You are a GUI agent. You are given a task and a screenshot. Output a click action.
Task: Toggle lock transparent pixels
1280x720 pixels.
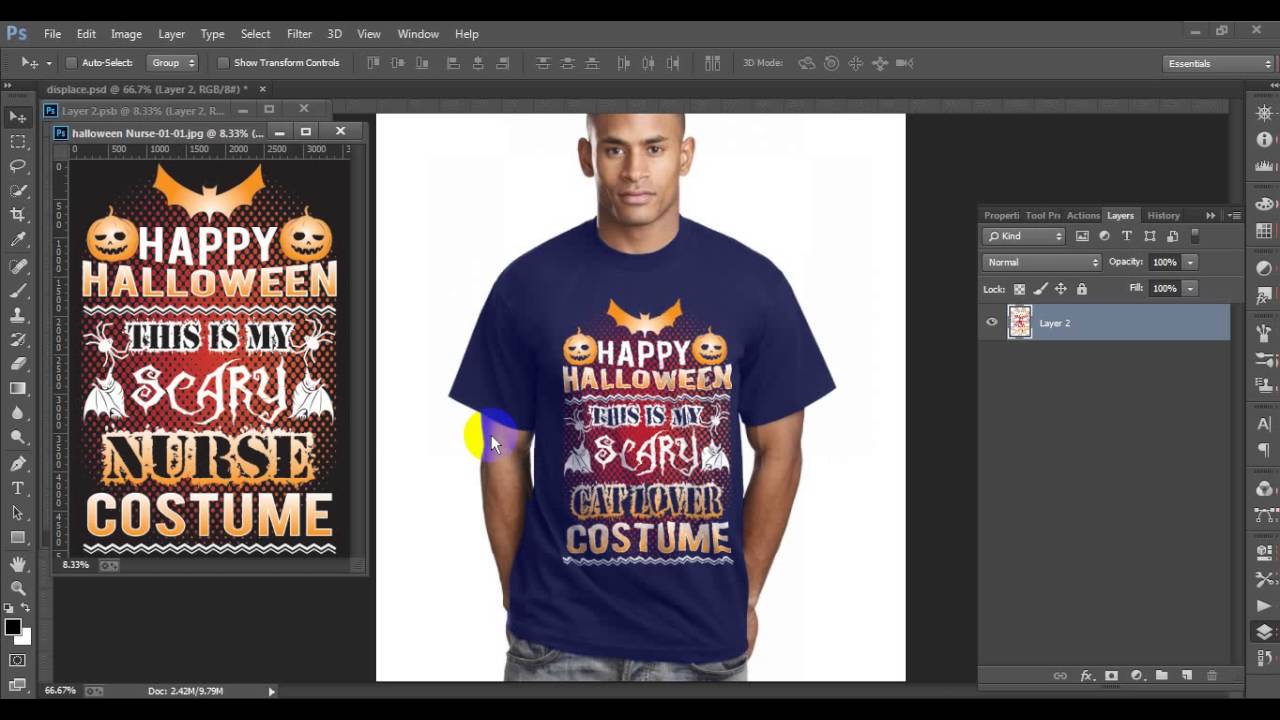point(1019,289)
